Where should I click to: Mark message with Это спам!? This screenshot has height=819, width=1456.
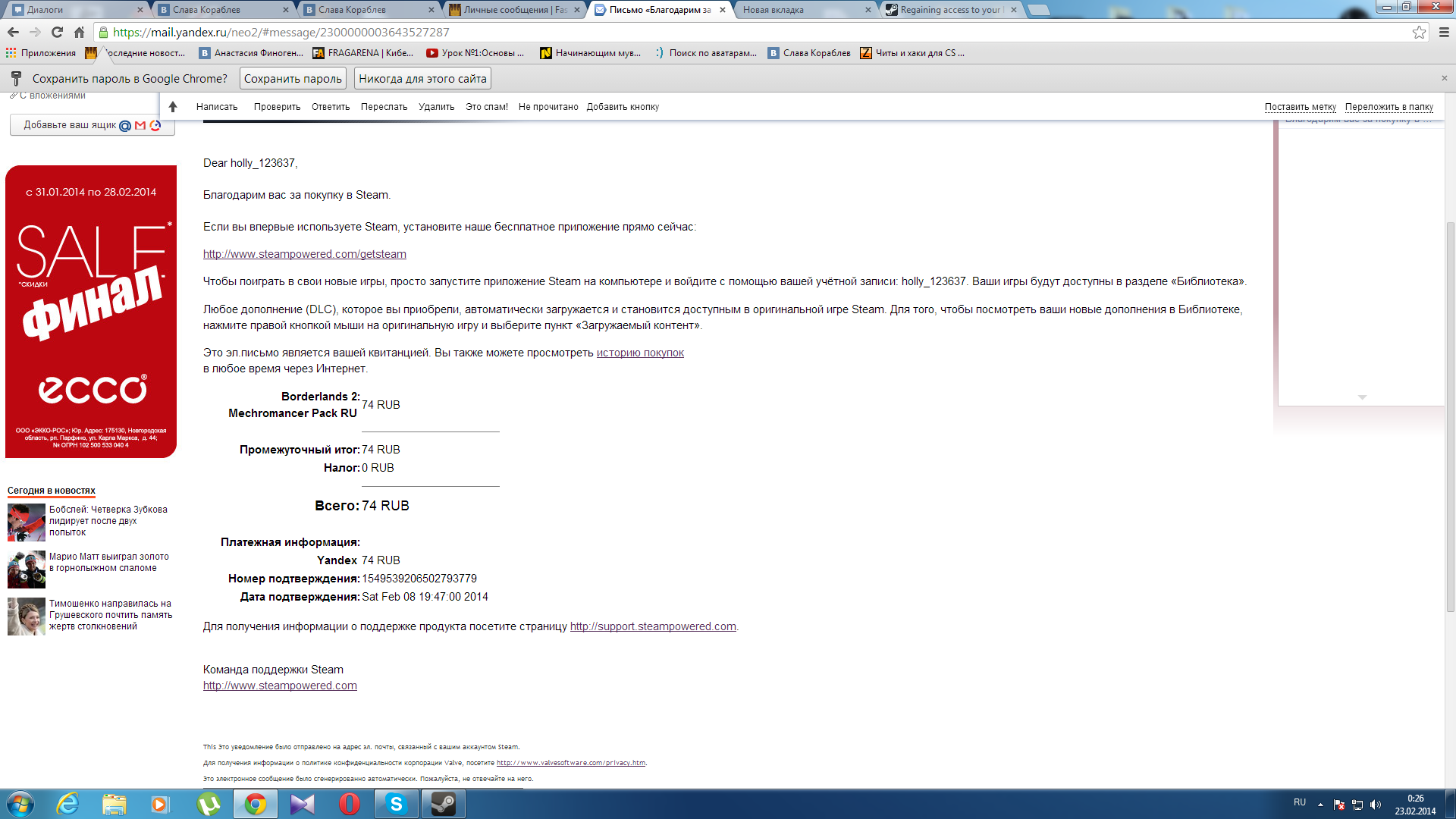pos(487,107)
